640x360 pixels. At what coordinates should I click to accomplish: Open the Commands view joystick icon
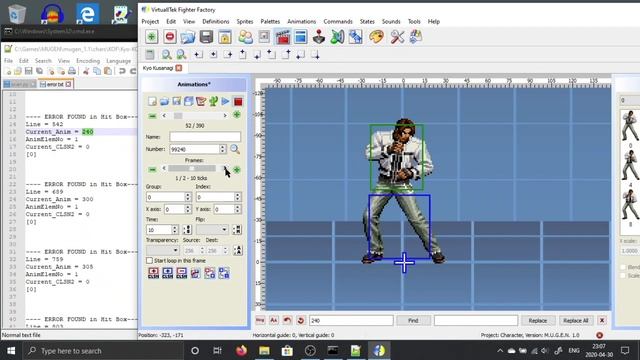pyautogui.click(x=319, y=37)
